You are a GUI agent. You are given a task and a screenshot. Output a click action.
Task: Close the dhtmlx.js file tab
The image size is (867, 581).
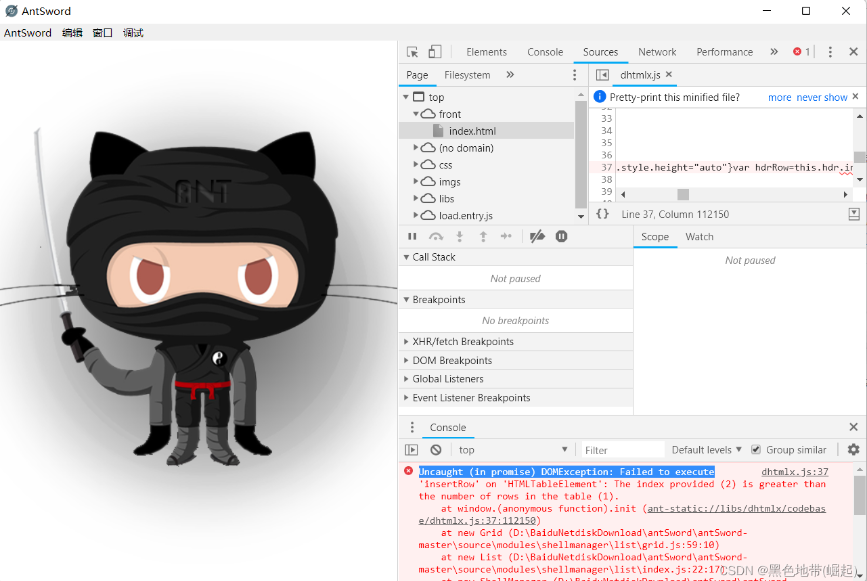(669, 74)
